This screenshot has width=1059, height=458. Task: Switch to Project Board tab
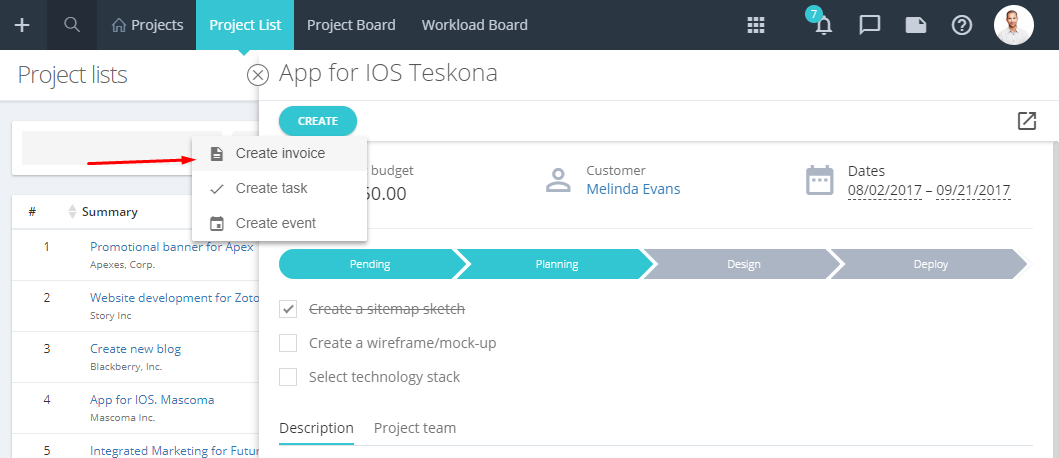click(x=351, y=25)
